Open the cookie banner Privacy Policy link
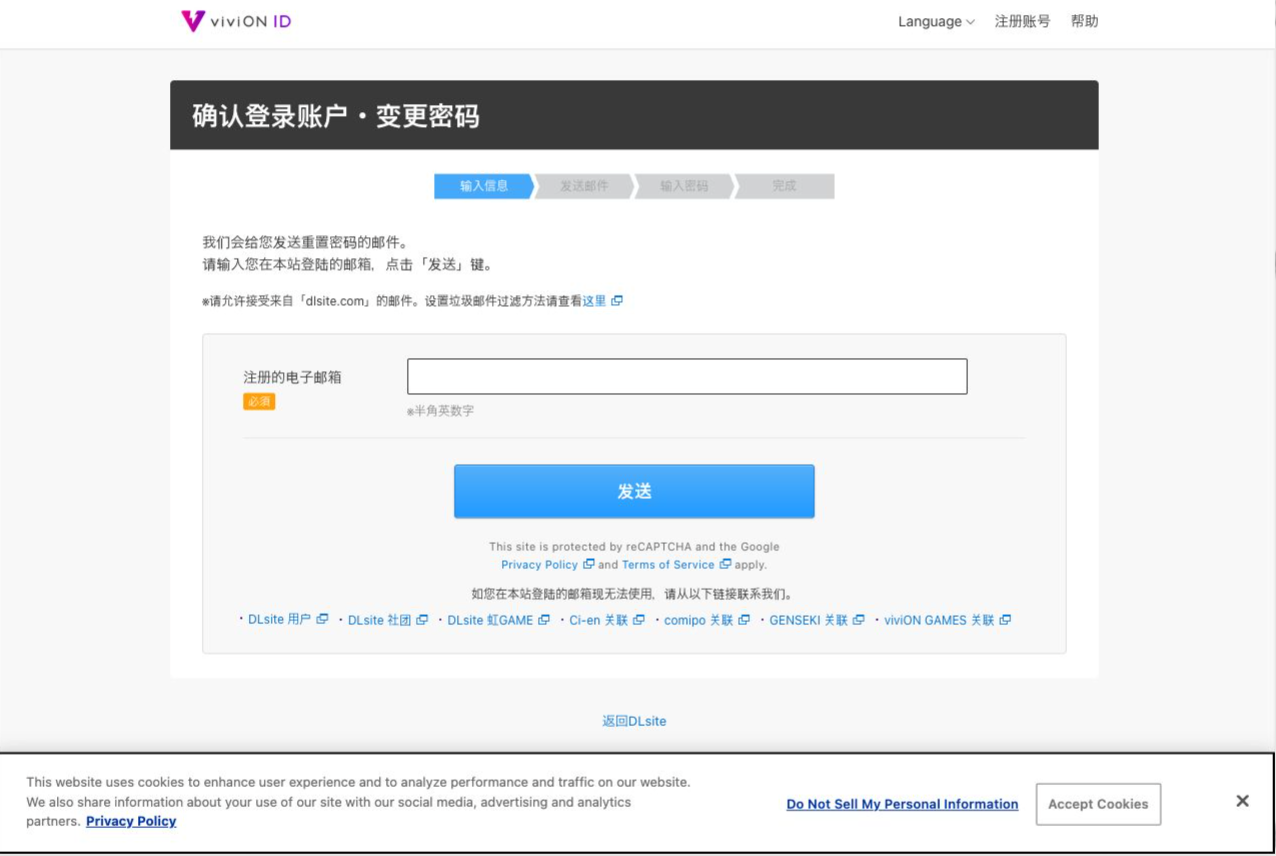This screenshot has height=856, width=1276. [x=131, y=821]
